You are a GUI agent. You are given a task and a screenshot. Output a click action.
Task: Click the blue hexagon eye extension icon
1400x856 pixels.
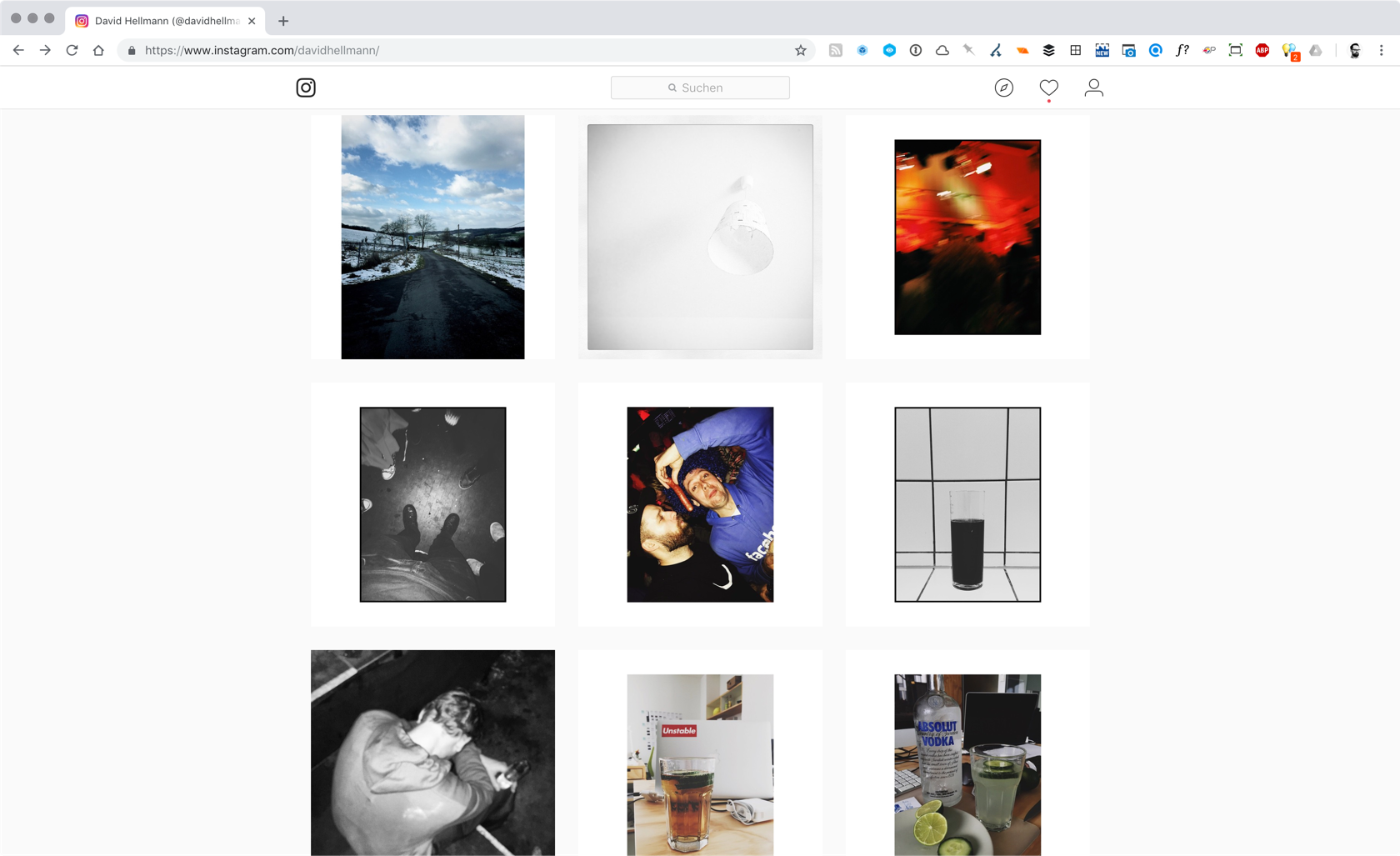(x=889, y=50)
